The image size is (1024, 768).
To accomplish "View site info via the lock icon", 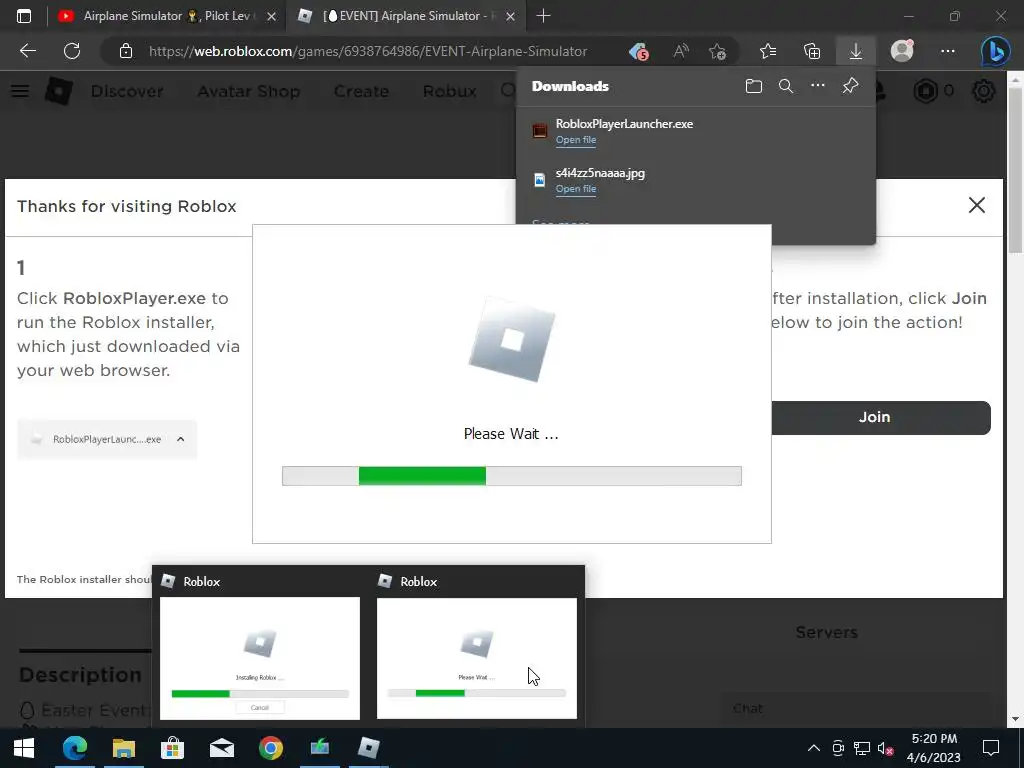I will 126,51.
